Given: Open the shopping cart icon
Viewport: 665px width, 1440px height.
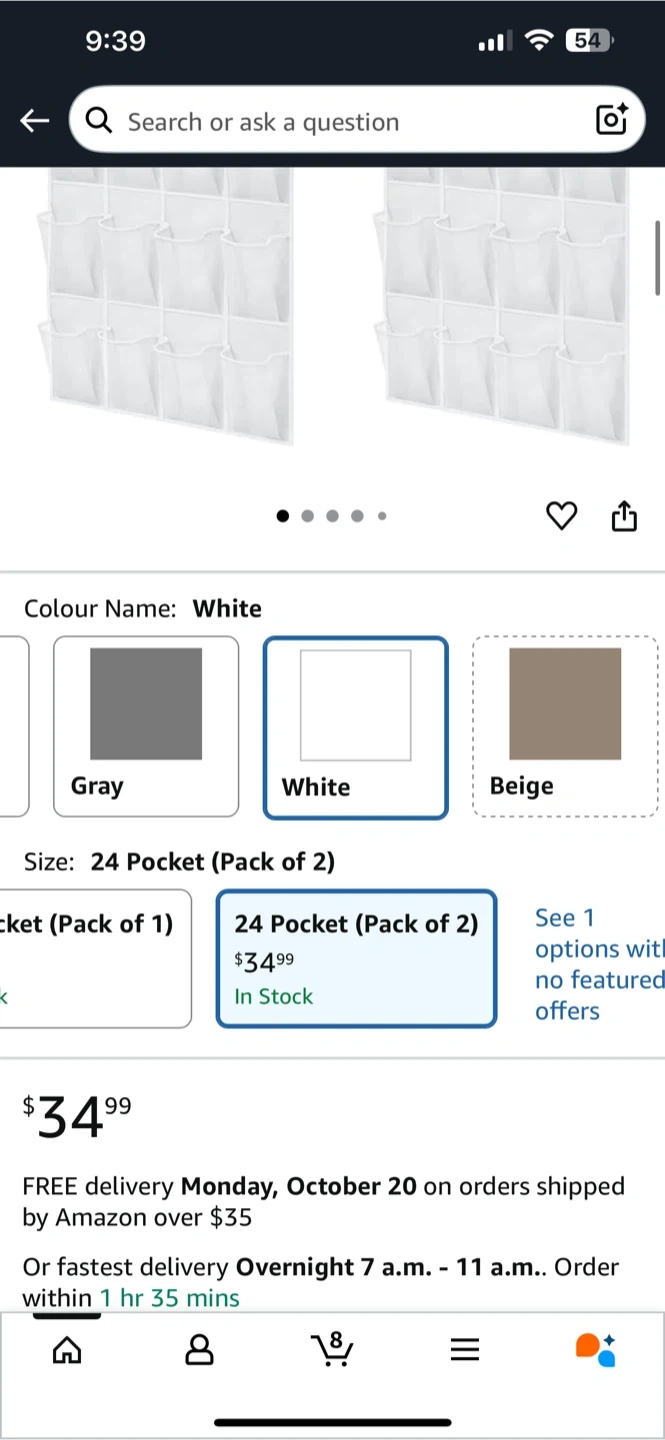Looking at the screenshot, I should tap(332, 1349).
